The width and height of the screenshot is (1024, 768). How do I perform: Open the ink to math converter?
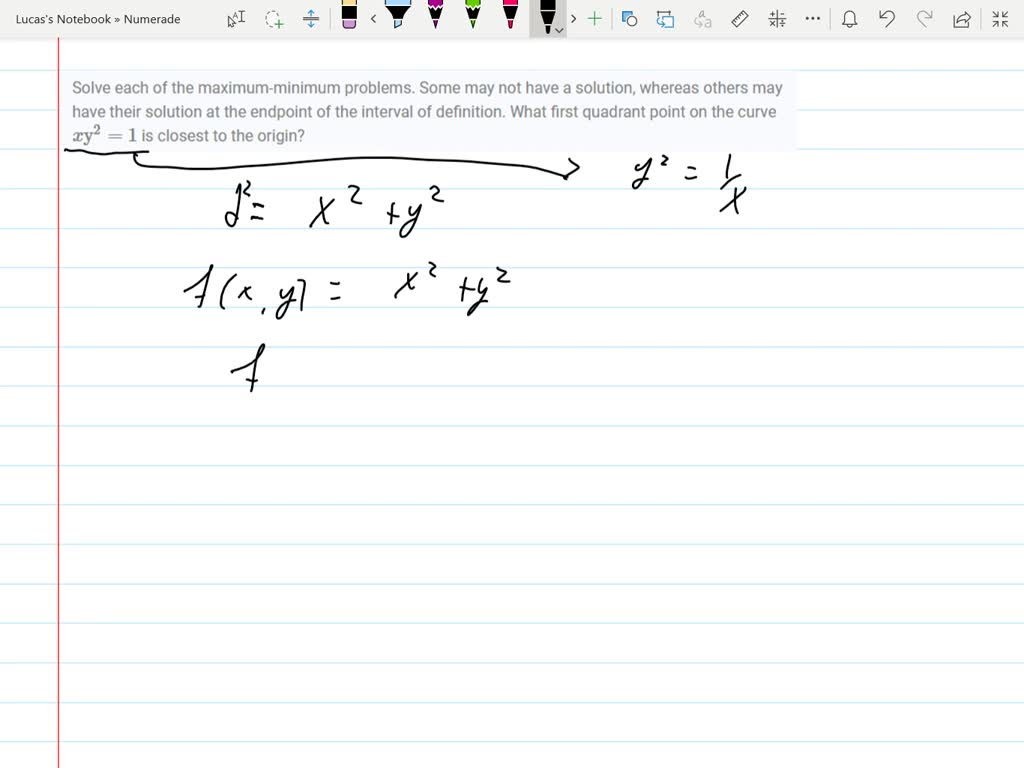pyautogui.click(x=779, y=17)
